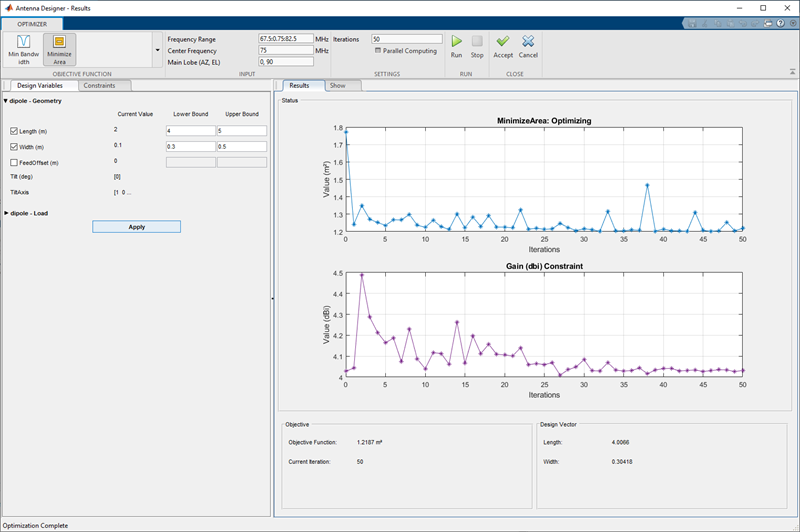The width and height of the screenshot is (800, 532).
Task: Open the Show tab
Action: point(337,86)
